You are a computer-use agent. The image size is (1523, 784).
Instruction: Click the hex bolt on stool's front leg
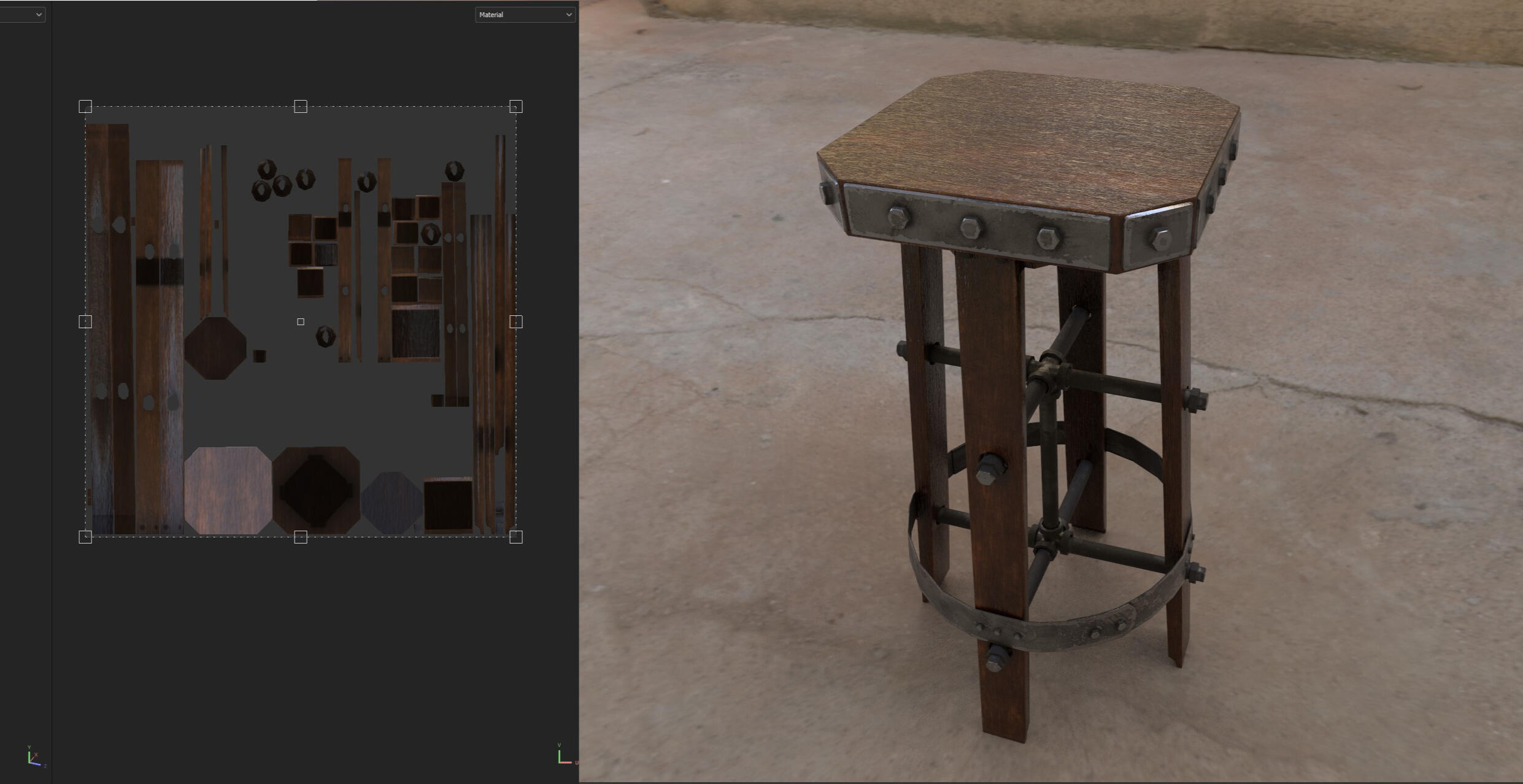tap(989, 469)
